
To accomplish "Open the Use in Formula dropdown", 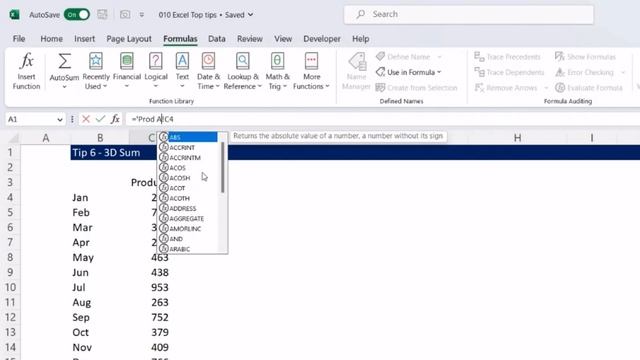I will click(409, 72).
